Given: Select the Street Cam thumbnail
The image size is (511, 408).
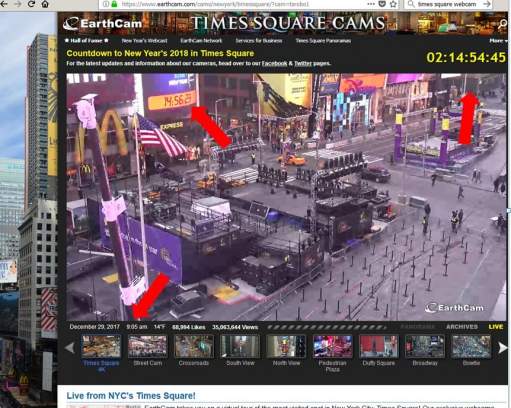Looking at the screenshot, I should [x=147, y=346].
